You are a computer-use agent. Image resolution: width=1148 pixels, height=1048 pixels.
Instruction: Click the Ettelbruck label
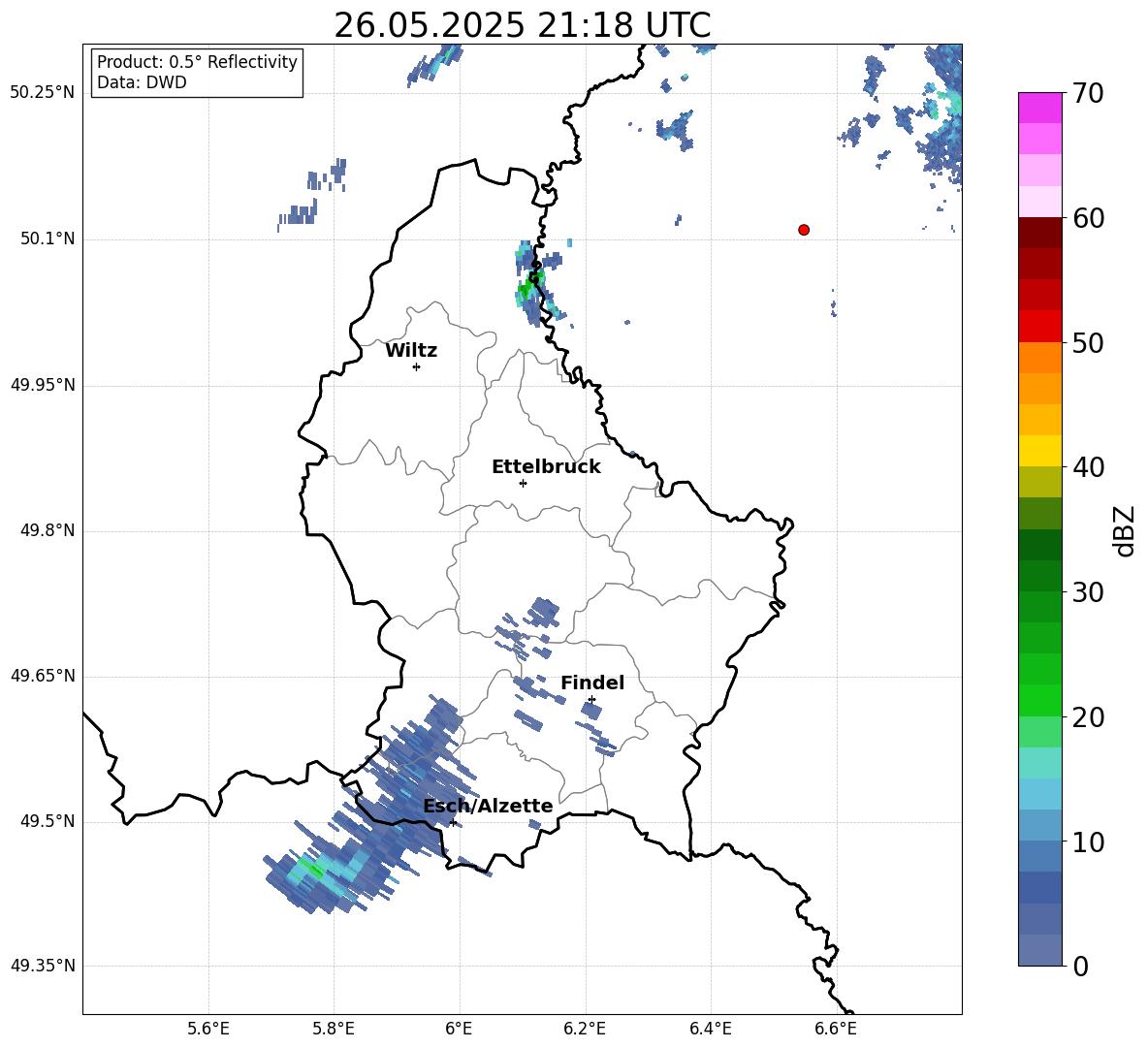click(546, 467)
